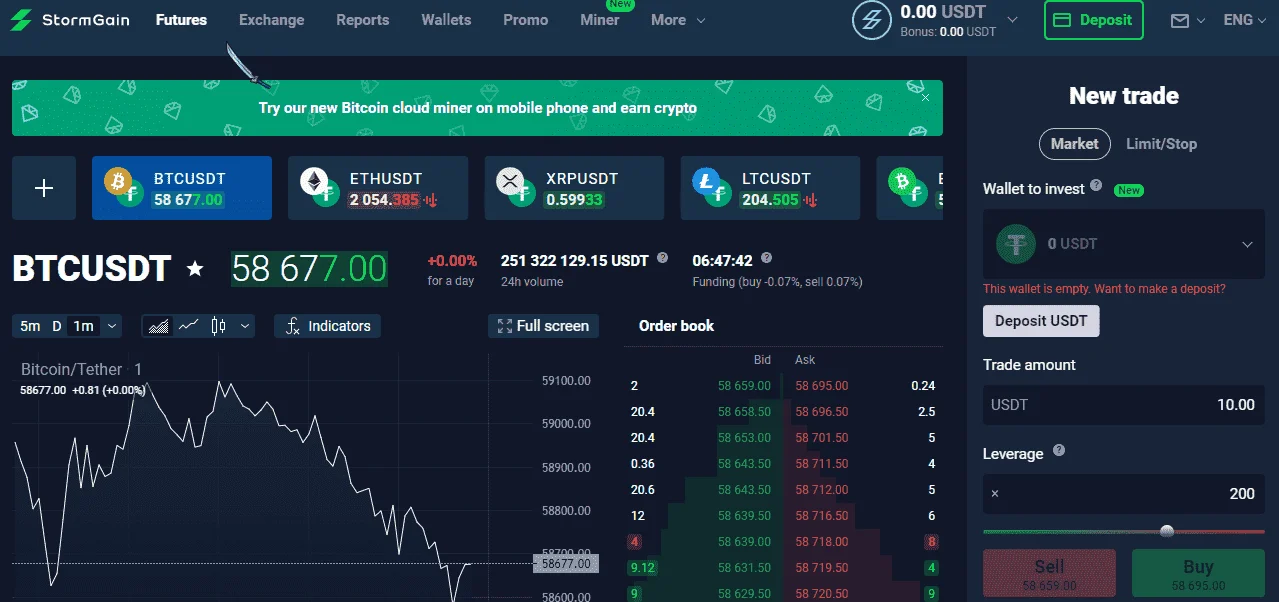Screen dimensions: 1279x602
Task: Close the Bitcoin cloud miner banner
Action: tap(925, 97)
